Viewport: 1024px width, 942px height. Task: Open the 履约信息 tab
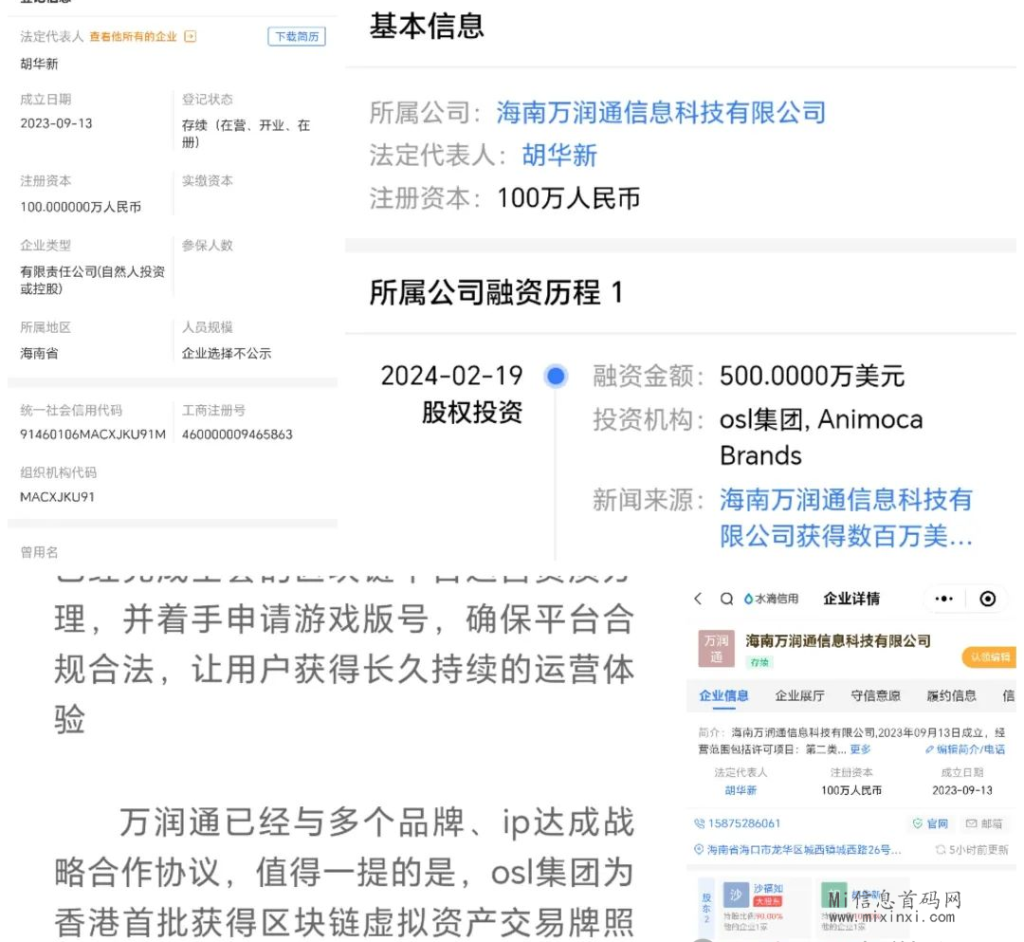951,696
